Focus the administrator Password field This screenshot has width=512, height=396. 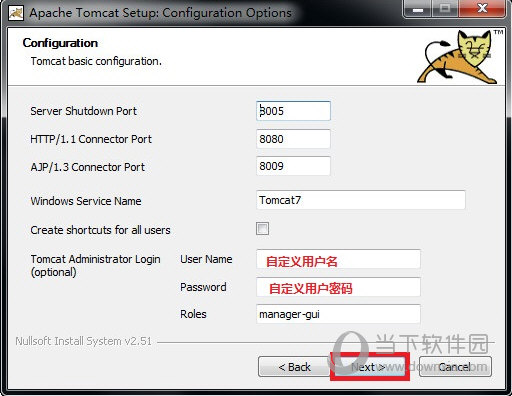point(338,287)
